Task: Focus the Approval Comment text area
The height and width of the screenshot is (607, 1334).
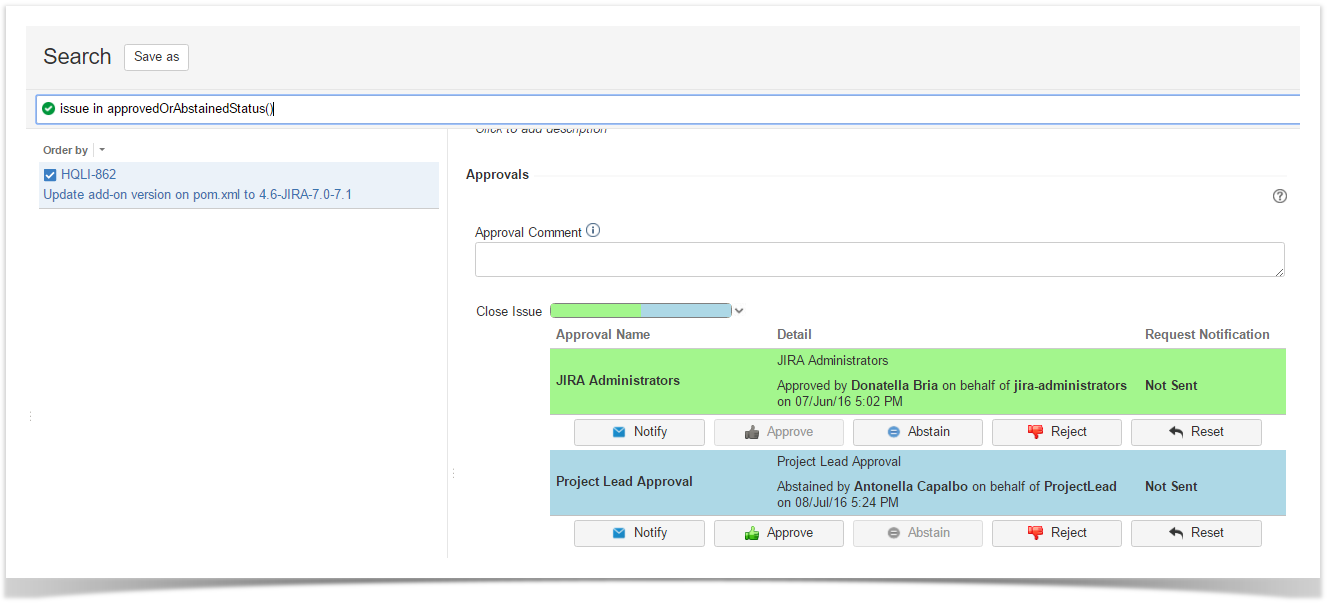Action: coord(878,259)
